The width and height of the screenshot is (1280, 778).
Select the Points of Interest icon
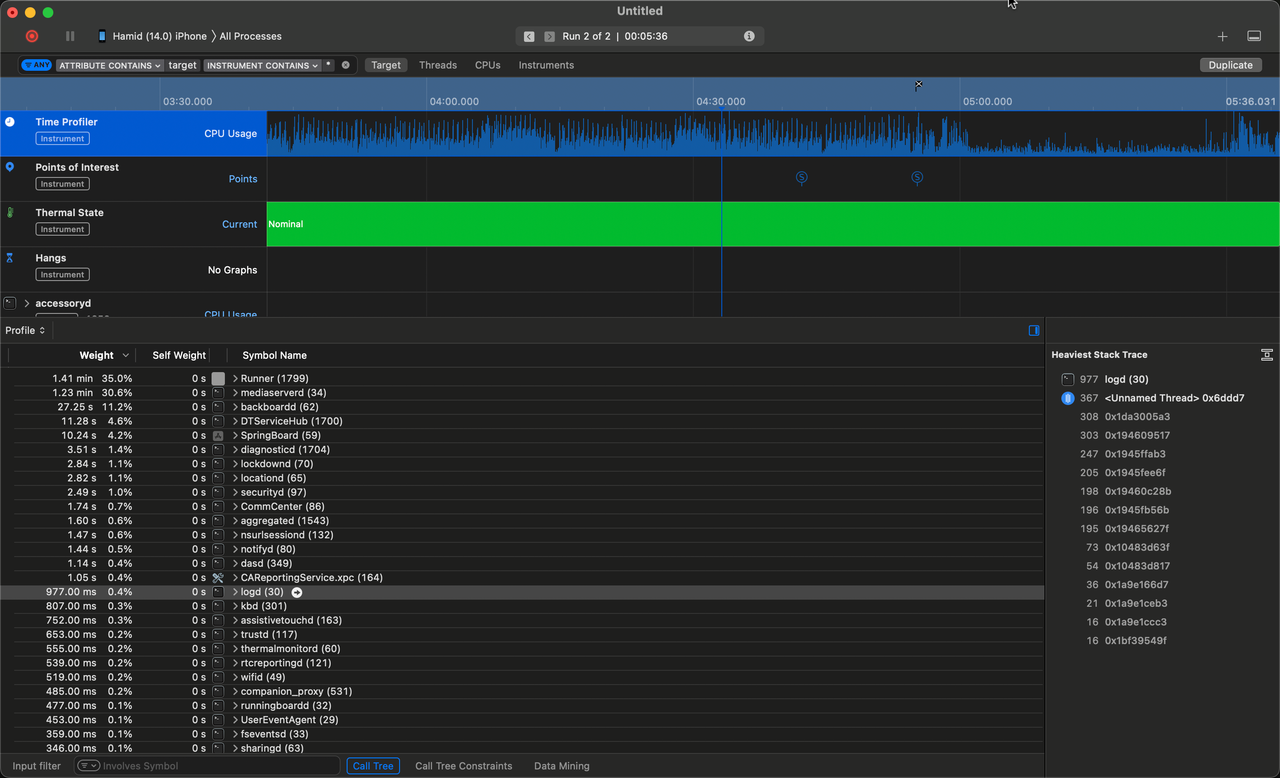10,167
